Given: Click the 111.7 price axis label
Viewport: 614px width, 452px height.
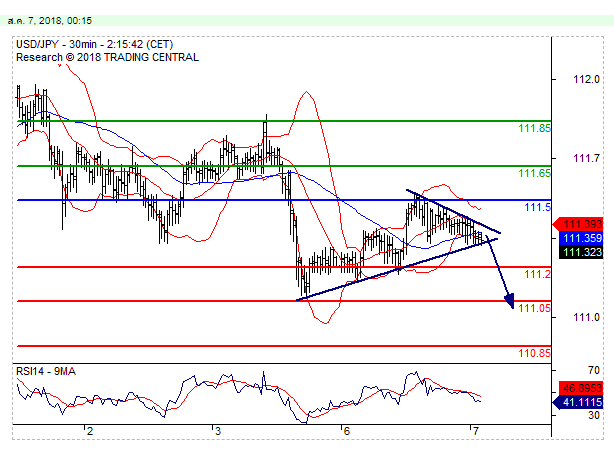Looking at the screenshot, I should 586,159.
